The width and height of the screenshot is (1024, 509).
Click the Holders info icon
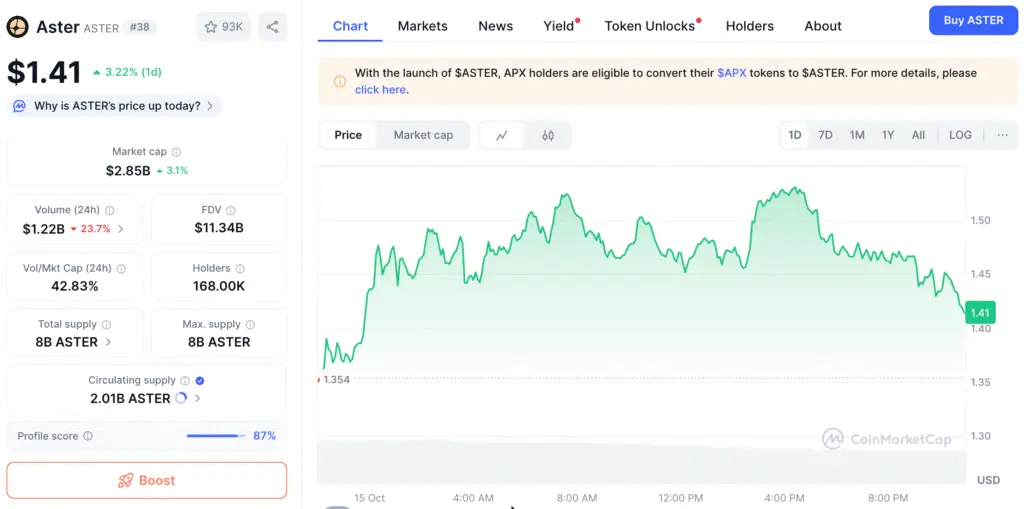(240, 269)
